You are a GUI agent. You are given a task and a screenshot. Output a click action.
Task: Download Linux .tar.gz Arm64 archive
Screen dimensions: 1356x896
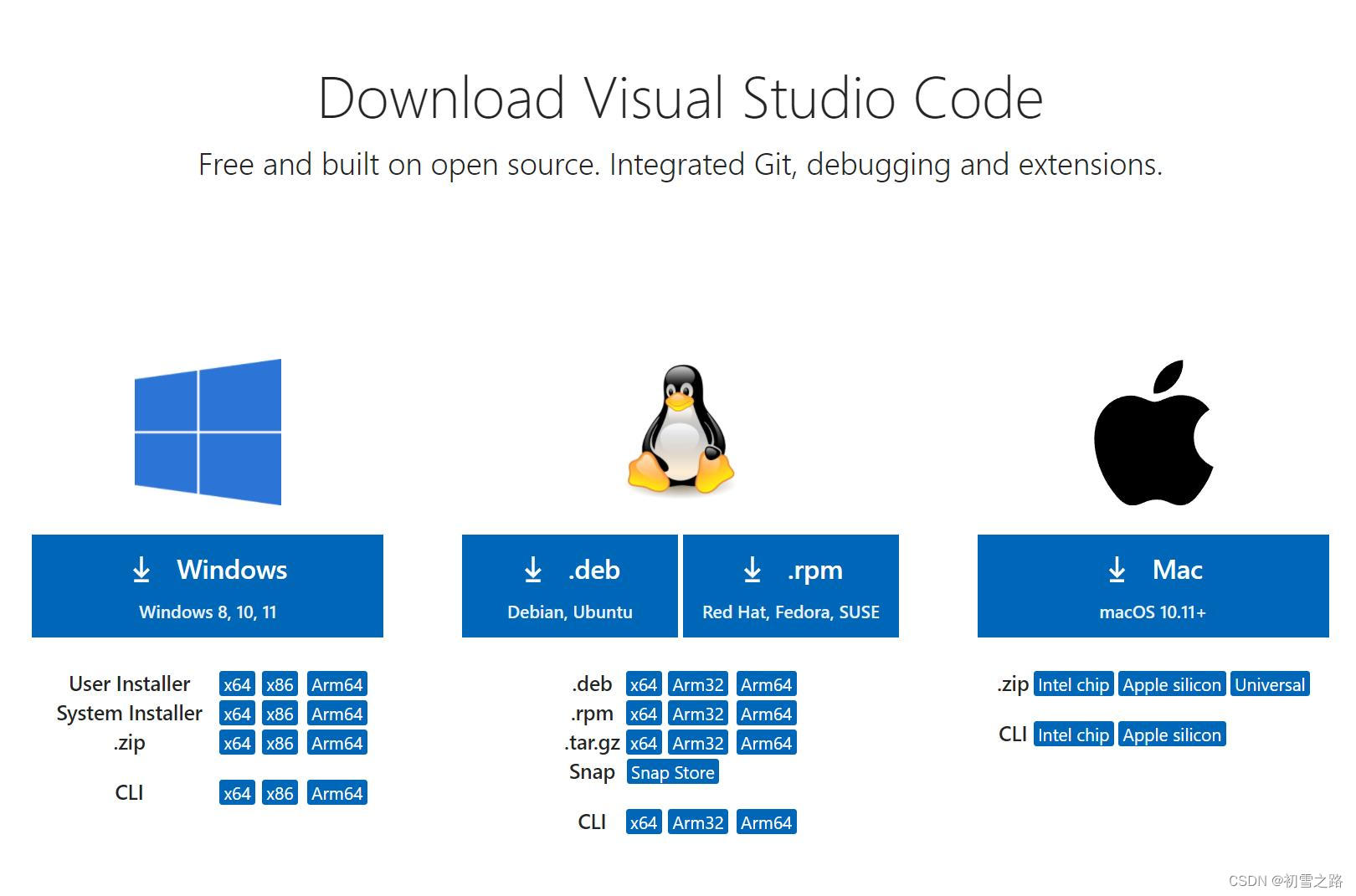(x=766, y=743)
